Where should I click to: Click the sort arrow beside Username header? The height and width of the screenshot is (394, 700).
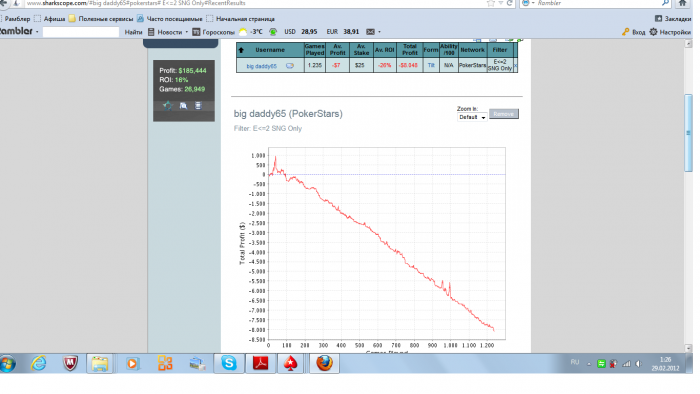coord(241,50)
